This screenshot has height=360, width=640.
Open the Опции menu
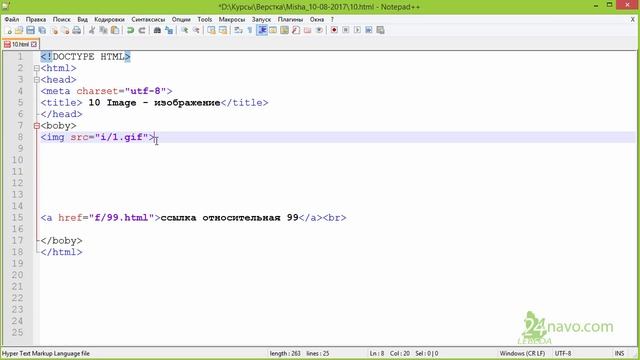click(181, 19)
